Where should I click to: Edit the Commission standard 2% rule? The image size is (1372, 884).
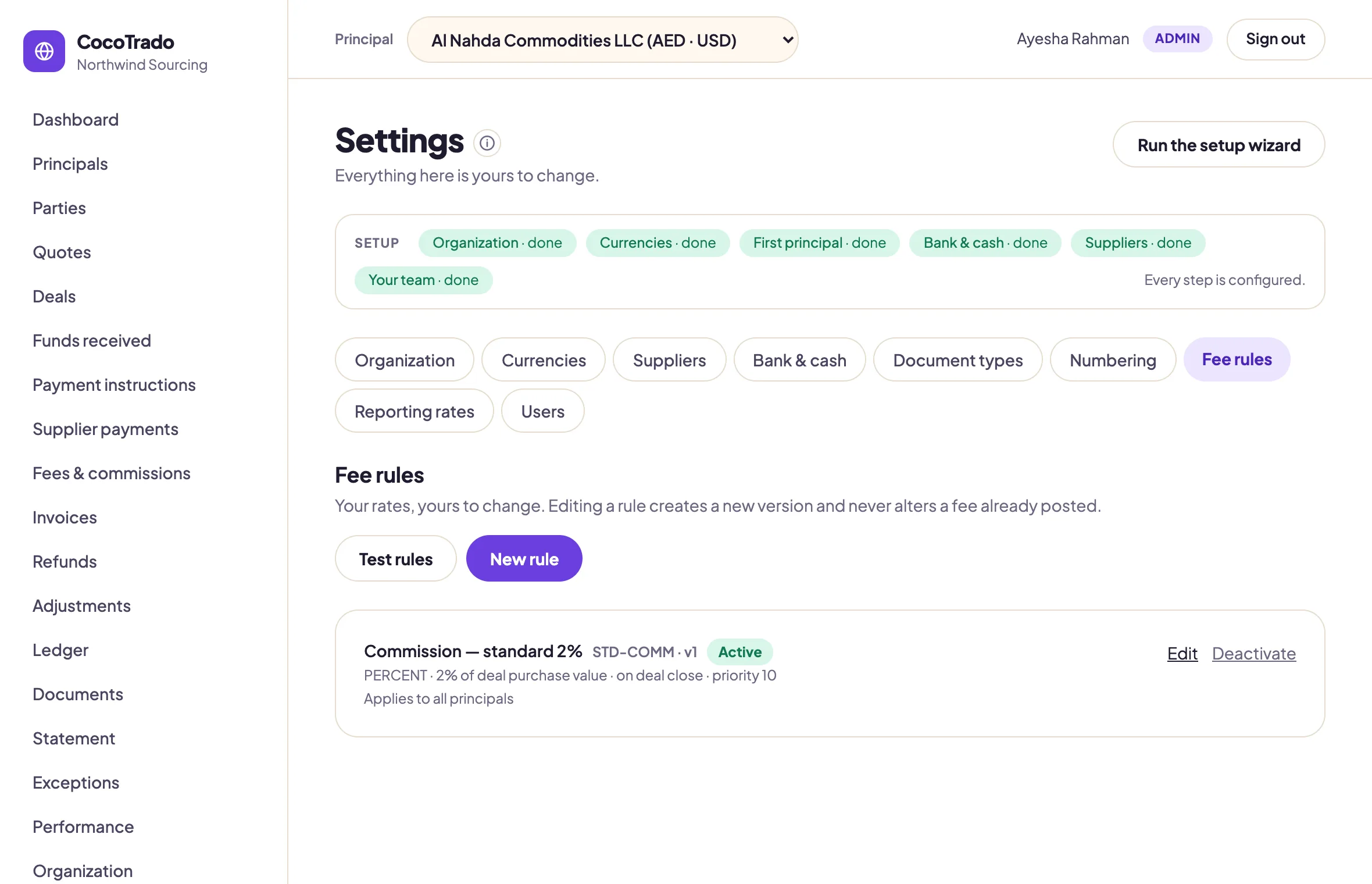(x=1182, y=654)
